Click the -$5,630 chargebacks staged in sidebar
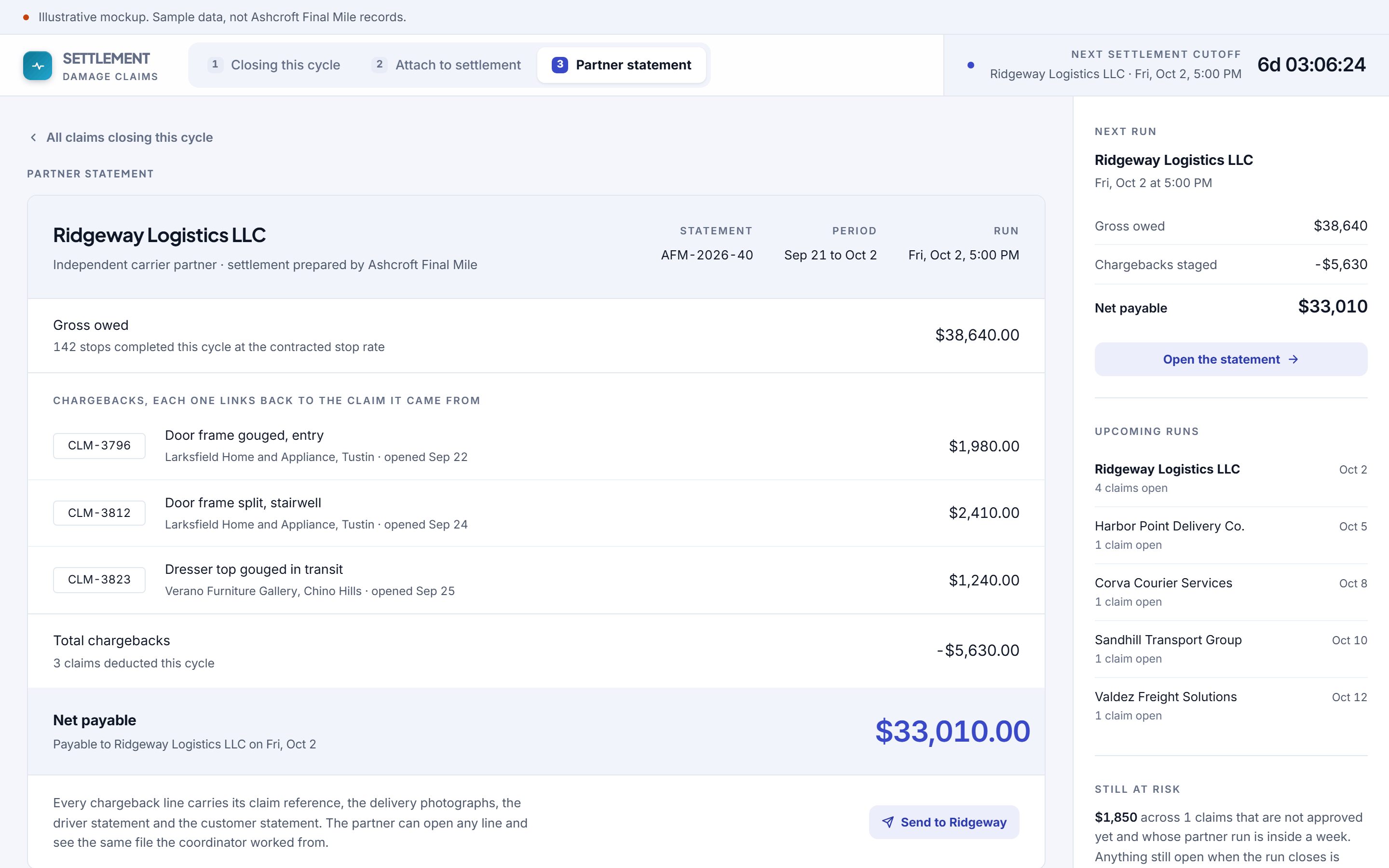The width and height of the screenshot is (1389, 868). pyautogui.click(x=1341, y=265)
